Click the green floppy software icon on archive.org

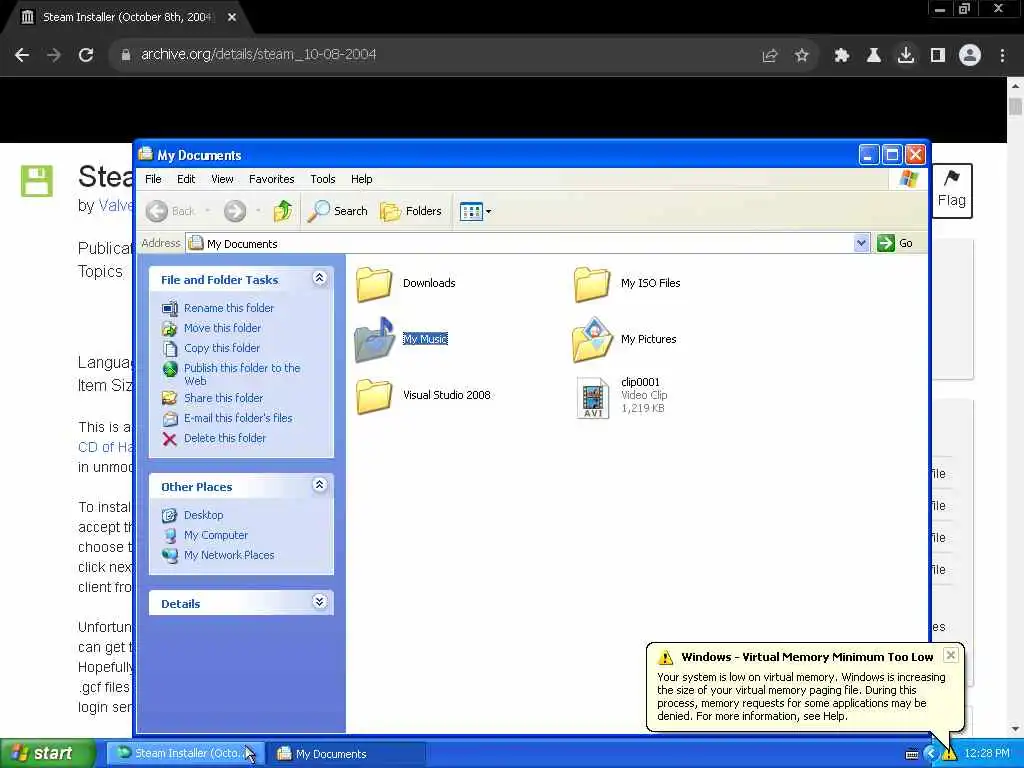pyautogui.click(x=37, y=181)
